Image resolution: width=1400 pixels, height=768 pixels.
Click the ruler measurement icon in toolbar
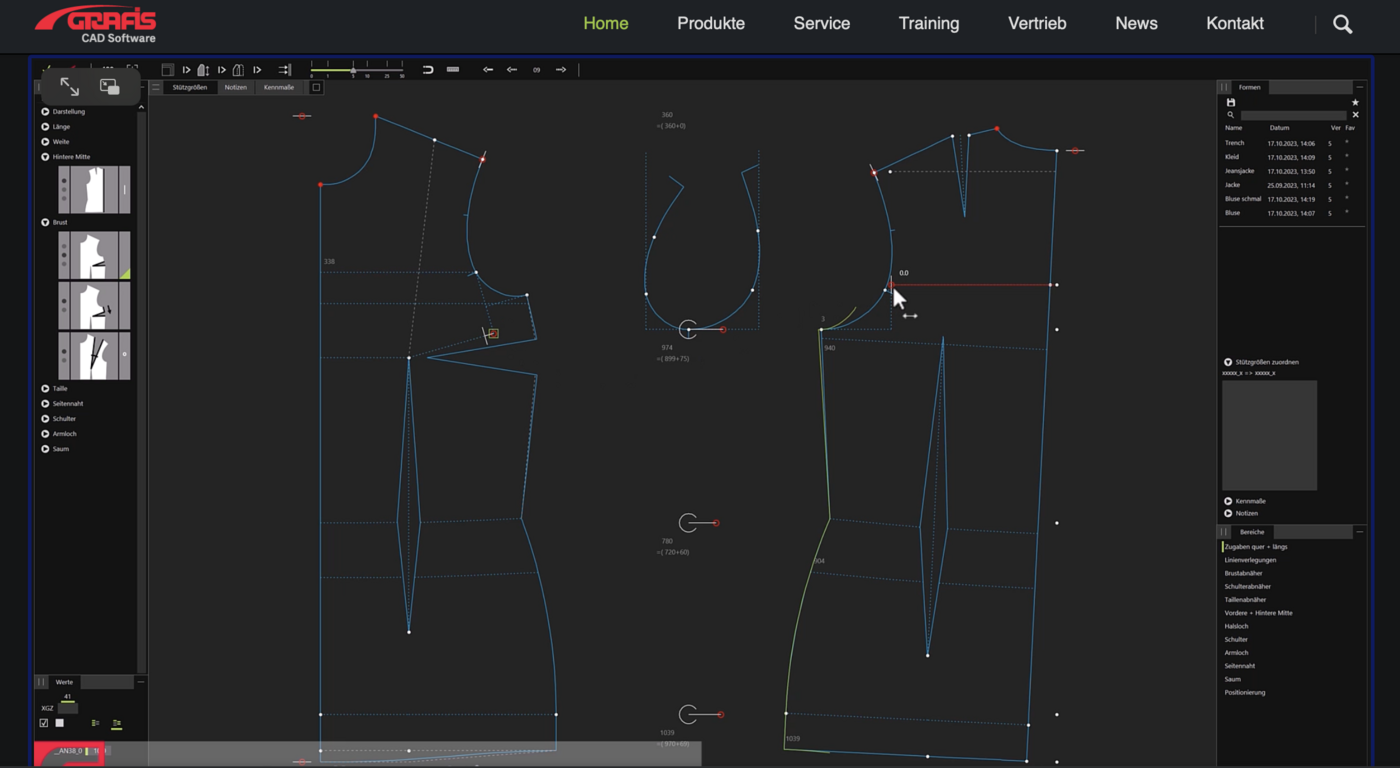tap(453, 70)
